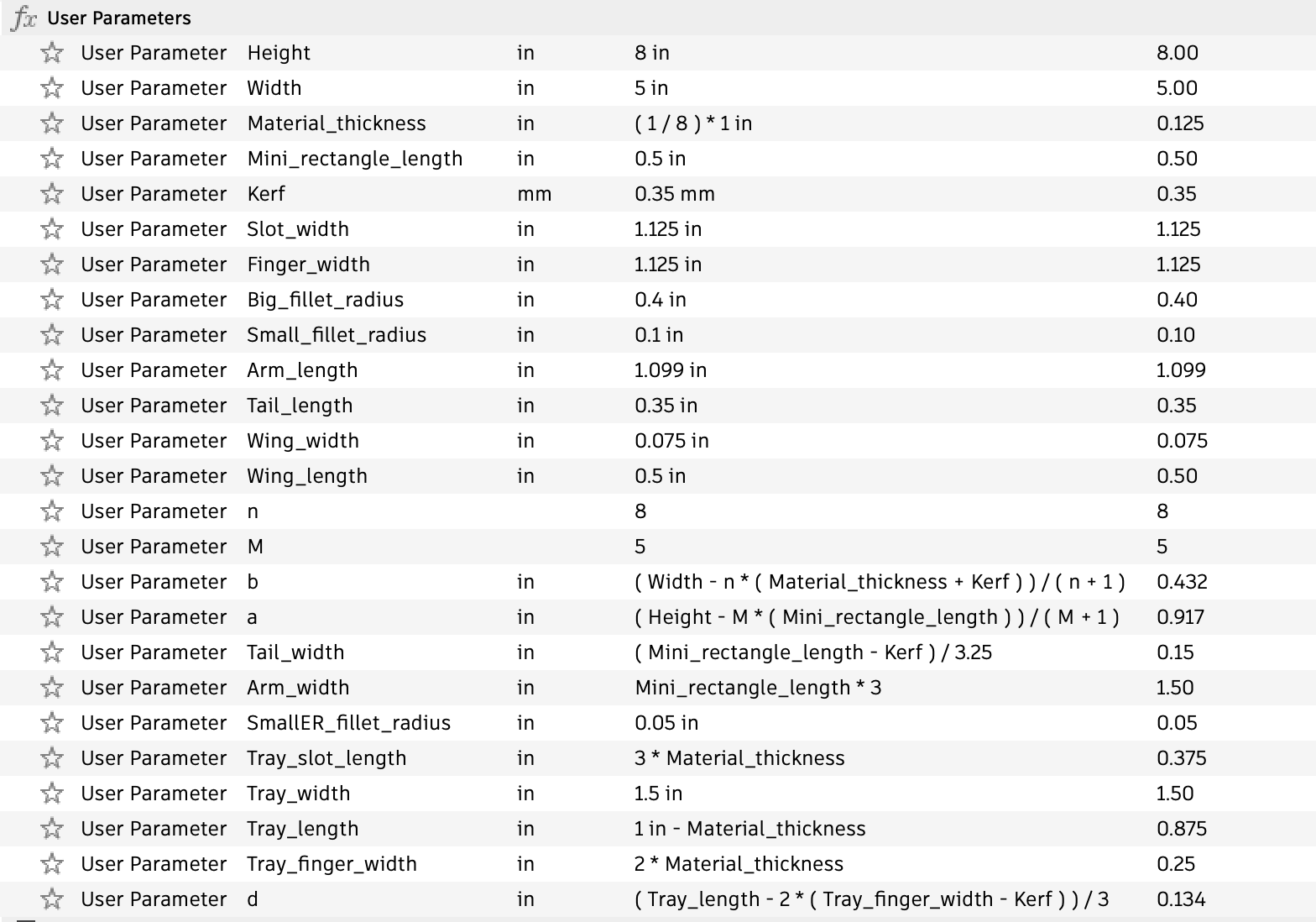Click Wing_width expression '0.075 in'
Image resolution: width=1316 pixels, height=922 pixels.
point(671,441)
